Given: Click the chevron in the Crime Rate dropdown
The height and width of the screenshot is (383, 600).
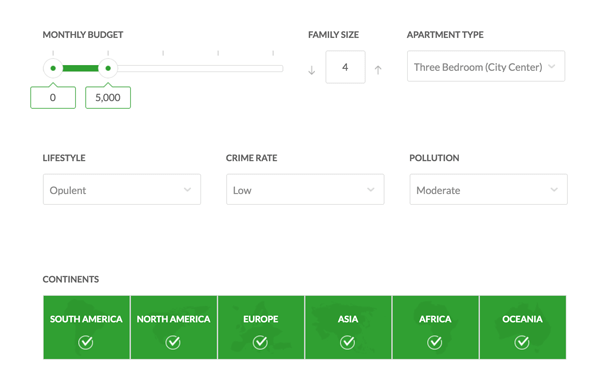Looking at the screenshot, I should (x=371, y=189).
